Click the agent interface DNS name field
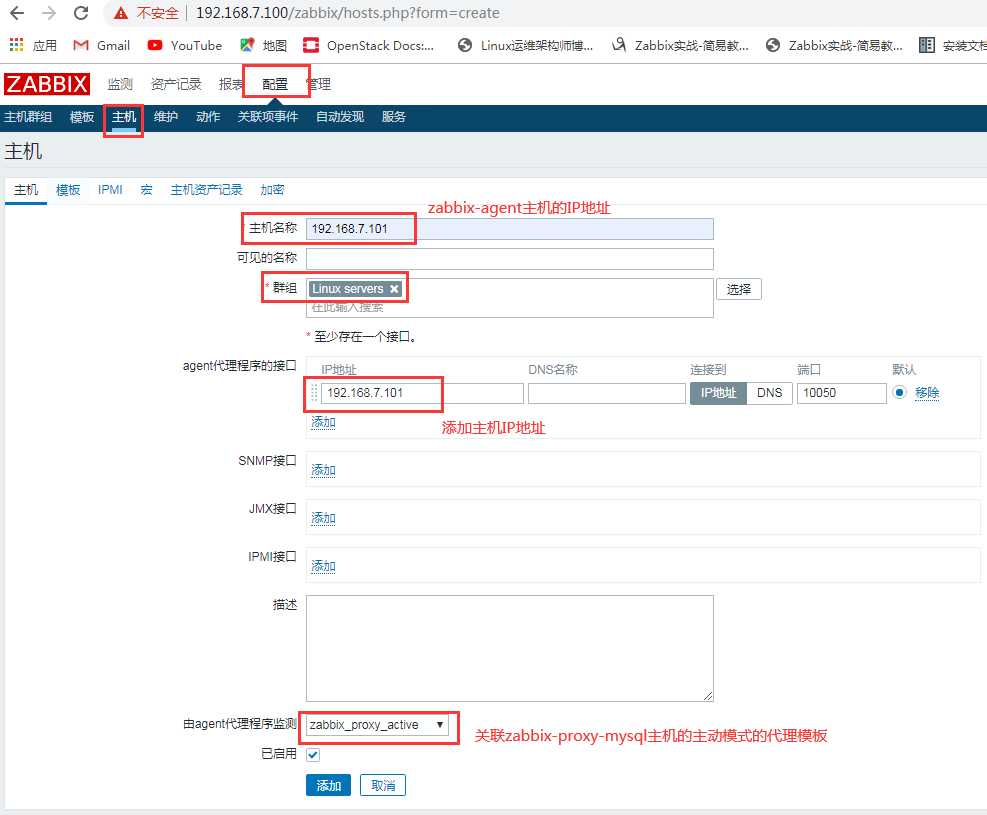 click(x=607, y=393)
